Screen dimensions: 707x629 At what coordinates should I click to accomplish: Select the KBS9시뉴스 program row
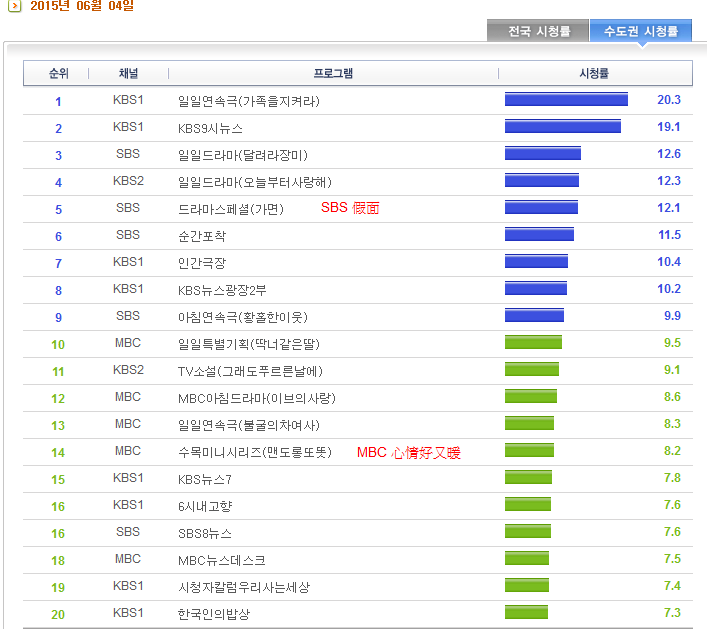pyautogui.click(x=358, y=128)
